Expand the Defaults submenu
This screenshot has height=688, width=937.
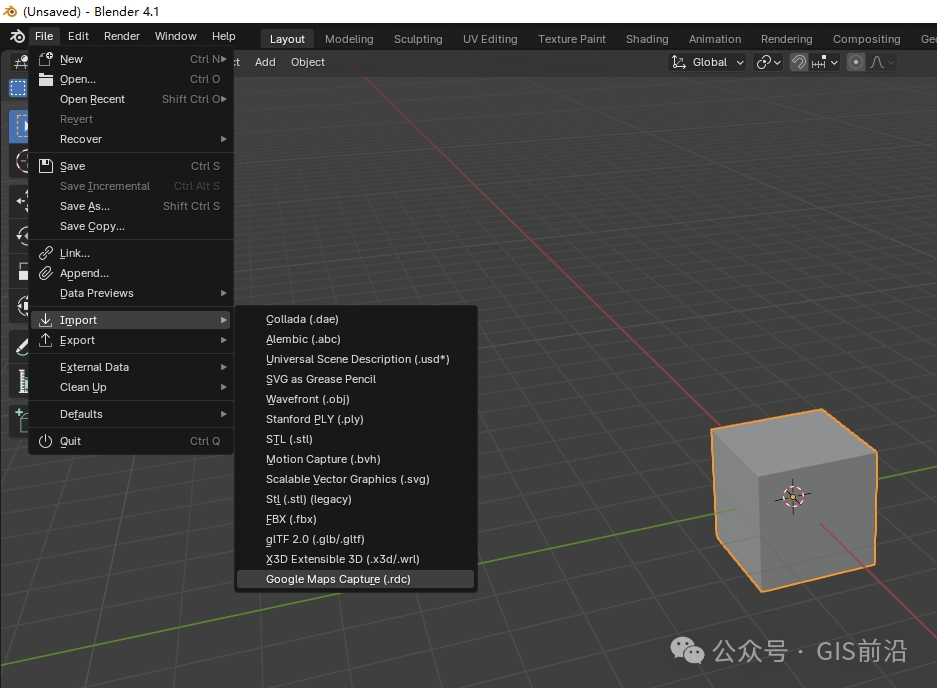(131, 414)
